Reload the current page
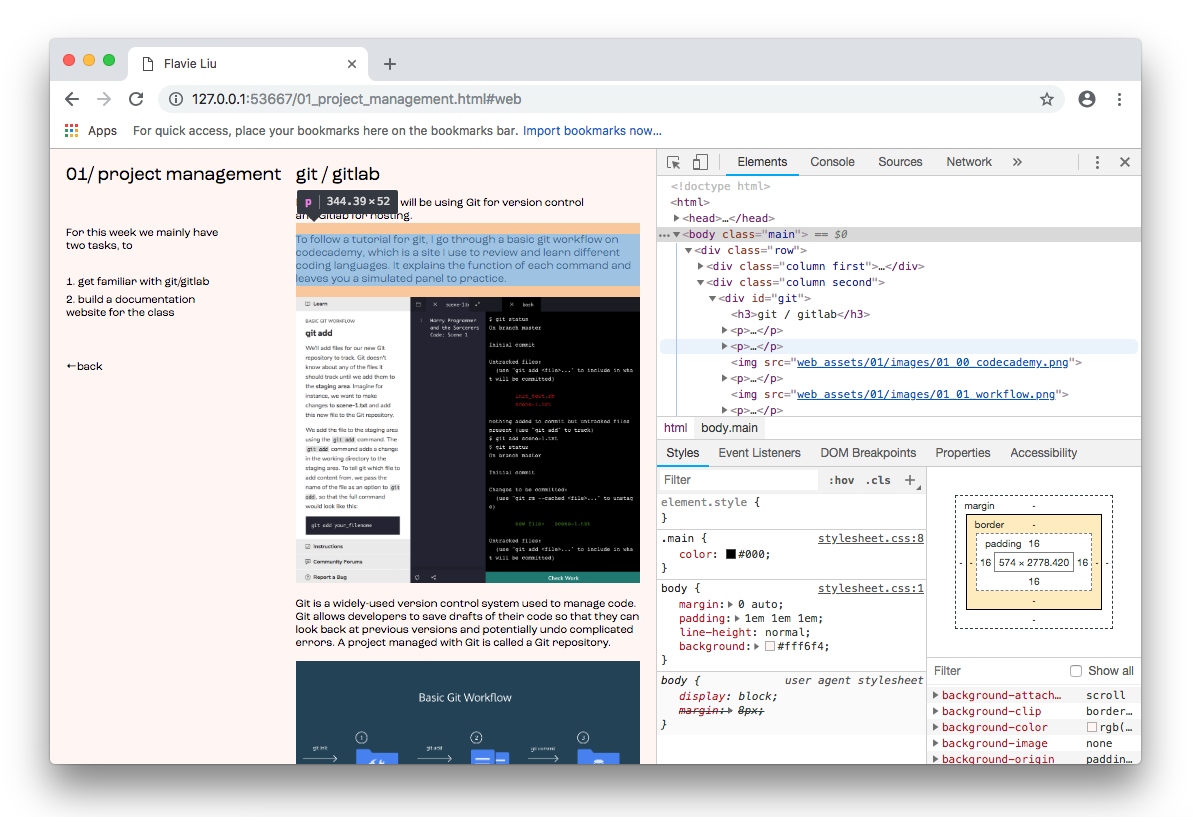This screenshot has width=1193, height=817. coord(136,99)
